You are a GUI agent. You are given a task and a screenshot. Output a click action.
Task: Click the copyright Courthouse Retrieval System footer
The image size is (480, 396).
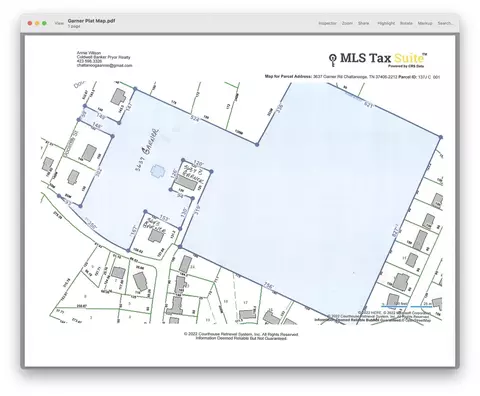click(241, 336)
